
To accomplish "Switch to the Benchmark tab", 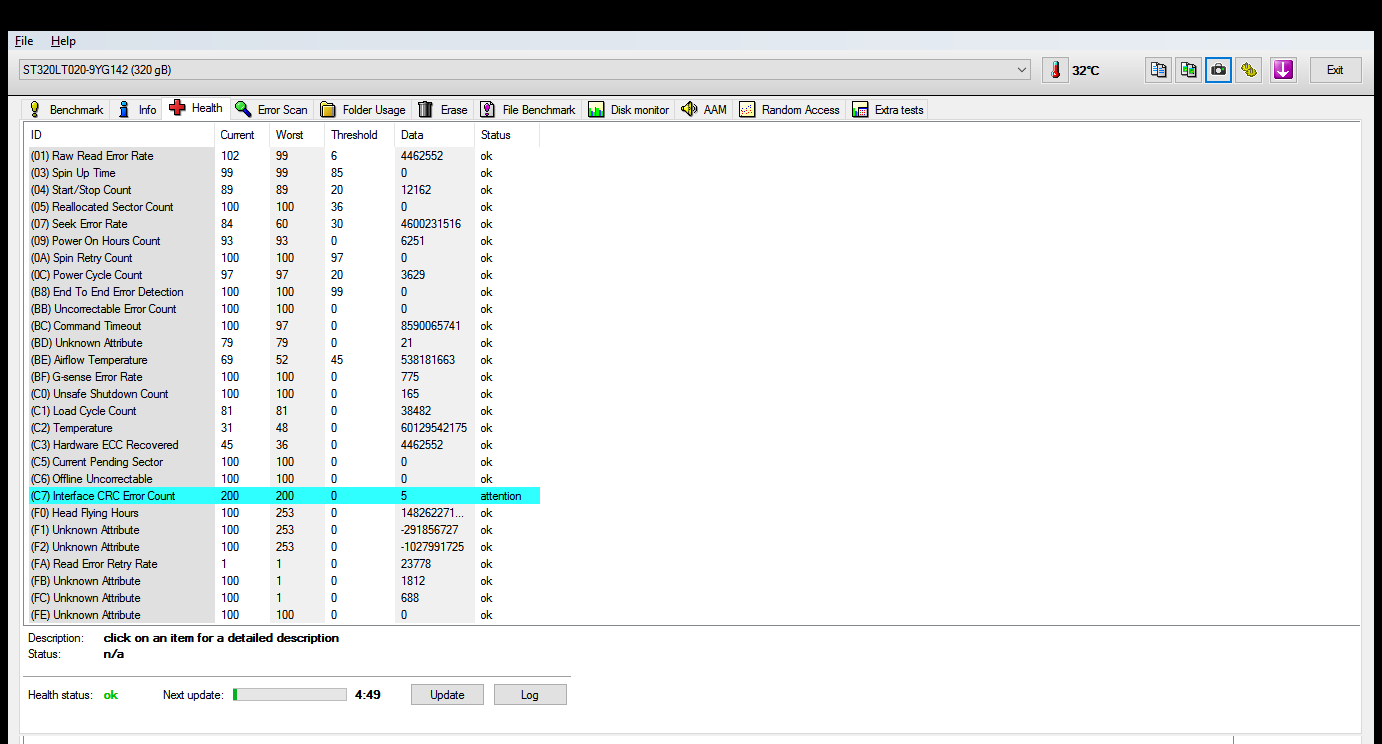I will [x=66, y=110].
